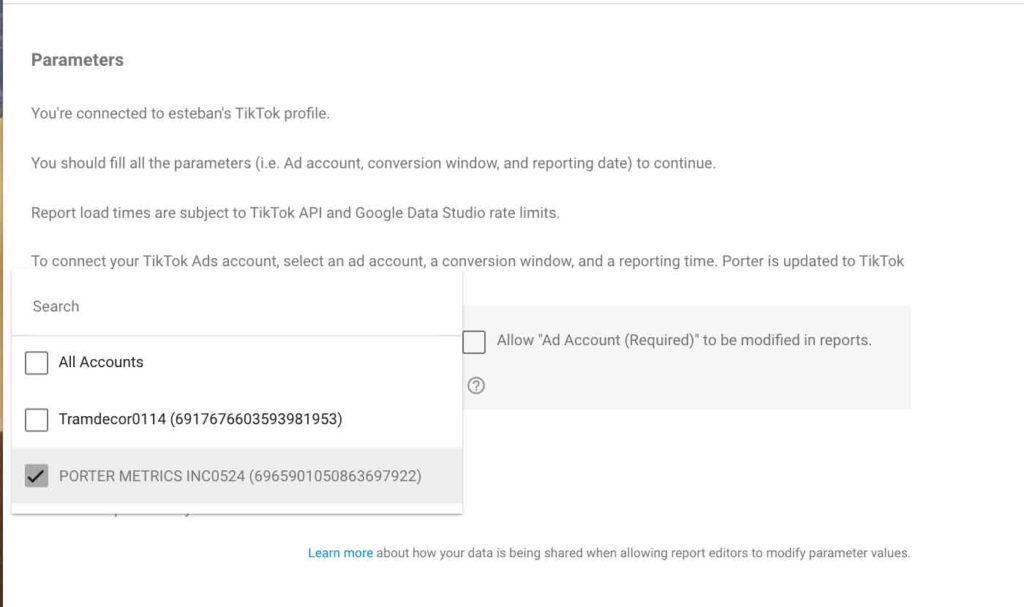Check the Tramdecor0114 account checkbox
Image resolution: width=1024 pixels, height=607 pixels.
(37, 419)
